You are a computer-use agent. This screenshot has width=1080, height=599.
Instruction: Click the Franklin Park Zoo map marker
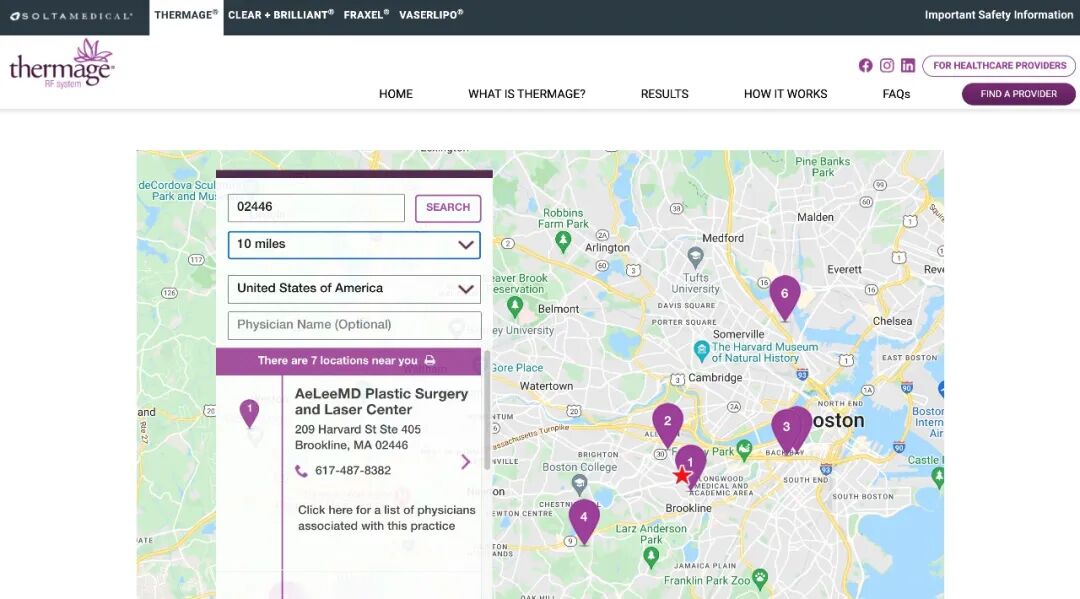760,579
